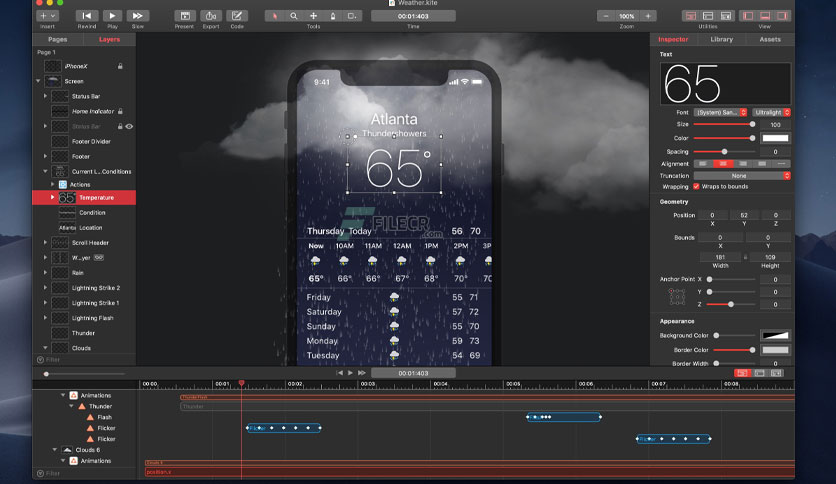Image resolution: width=836 pixels, height=484 pixels.
Task: Open the Ultralight font weight dropdown
Action: pos(771,112)
